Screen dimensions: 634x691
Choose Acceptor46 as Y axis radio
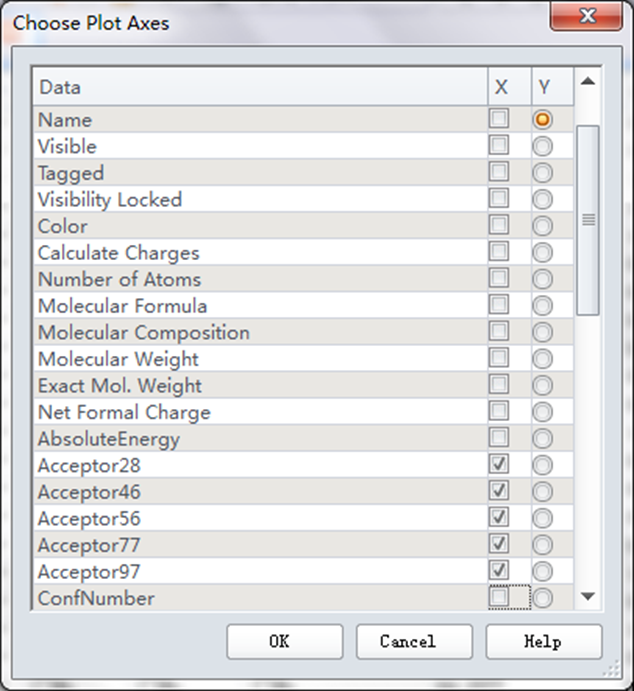[x=542, y=491]
